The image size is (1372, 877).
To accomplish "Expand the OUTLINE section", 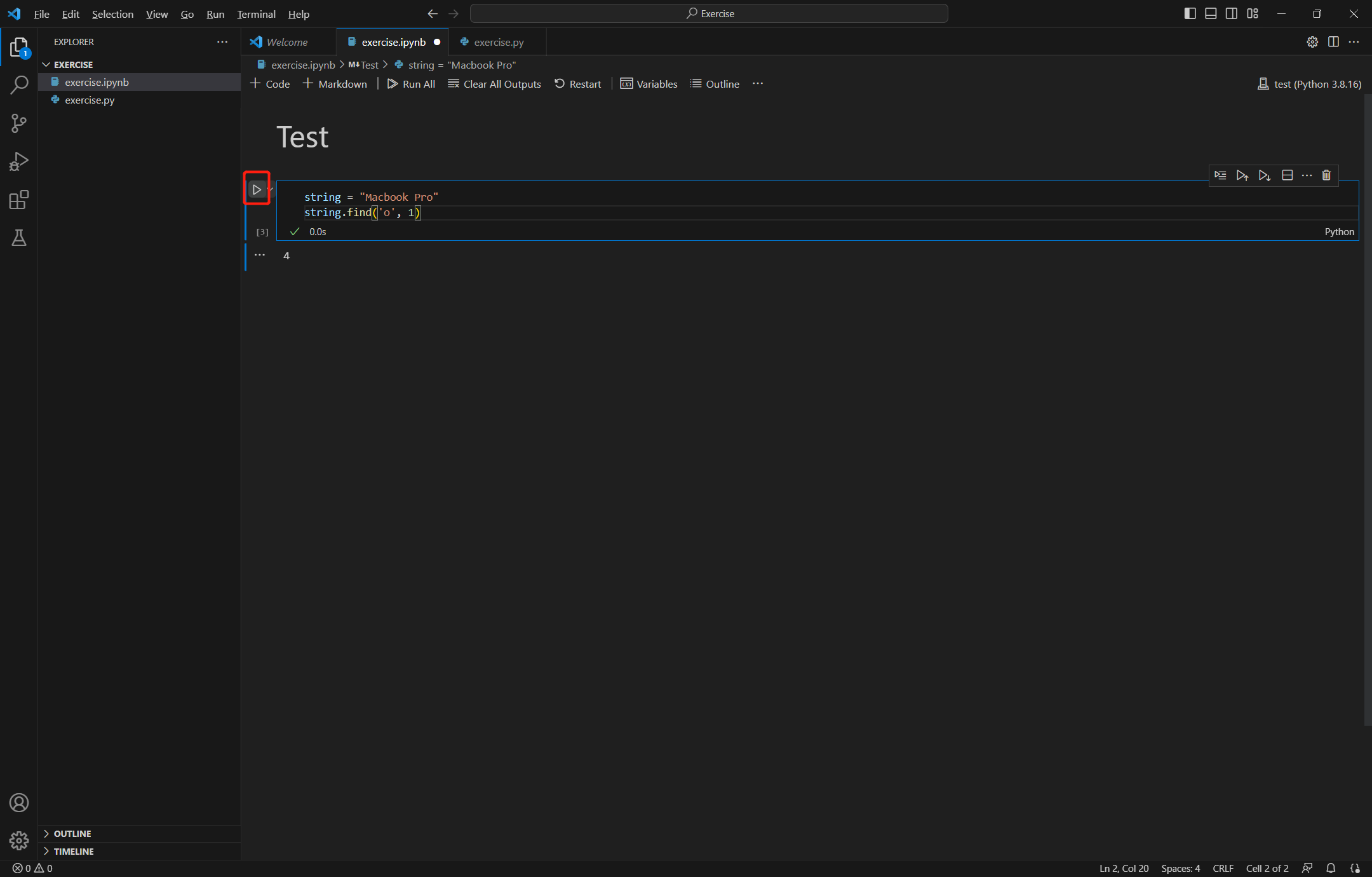I will click(72, 833).
